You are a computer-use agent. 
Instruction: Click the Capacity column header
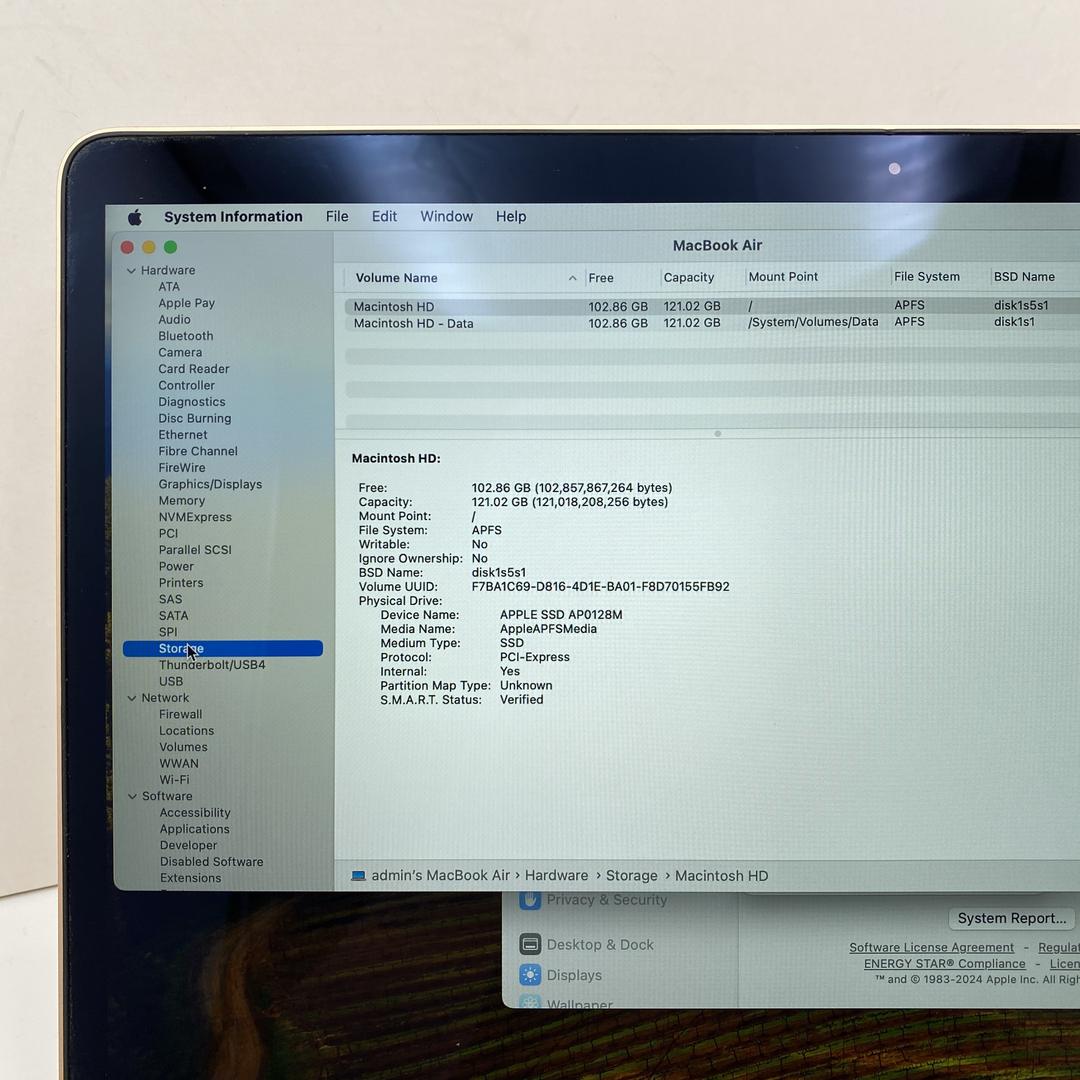pyautogui.click(x=689, y=277)
